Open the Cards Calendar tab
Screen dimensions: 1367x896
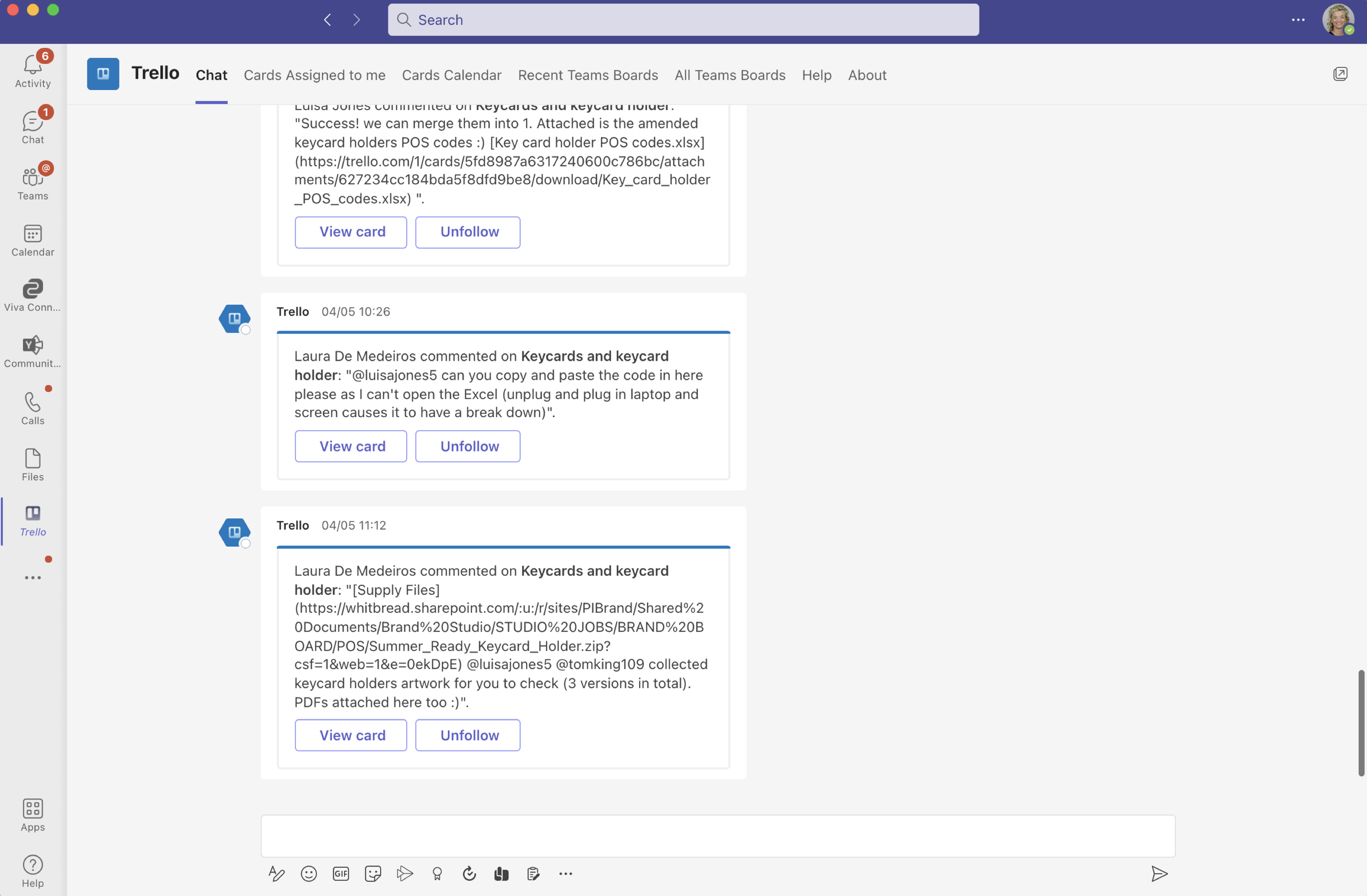tap(452, 75)
